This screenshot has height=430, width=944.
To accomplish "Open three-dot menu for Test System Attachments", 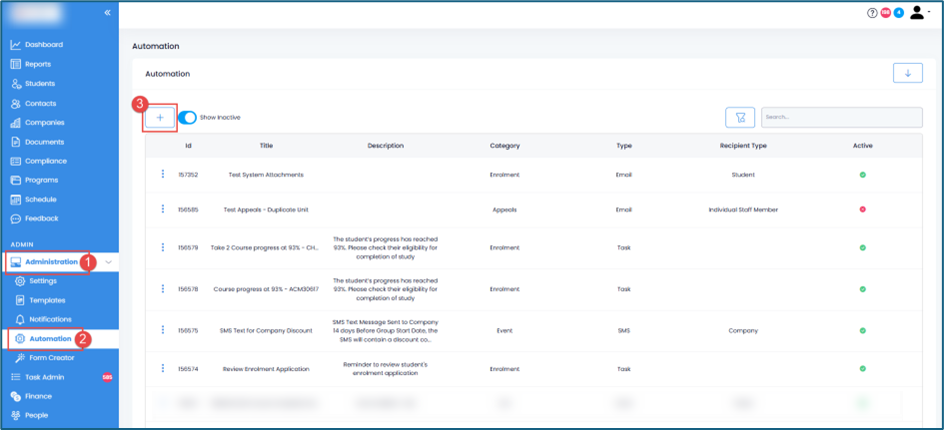I will click(162, 175).
